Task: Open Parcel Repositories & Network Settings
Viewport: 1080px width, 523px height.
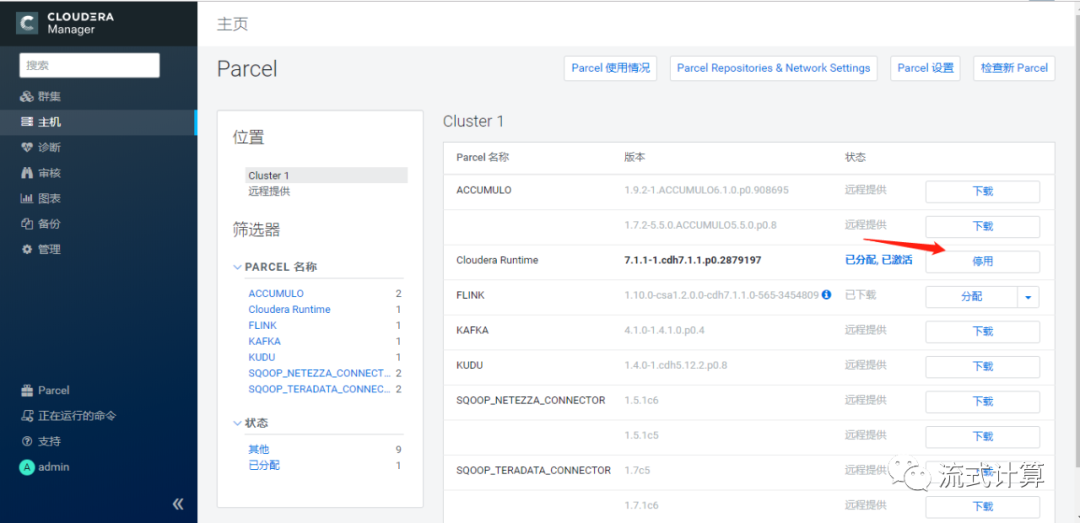Action: click(x=773, y=68)
